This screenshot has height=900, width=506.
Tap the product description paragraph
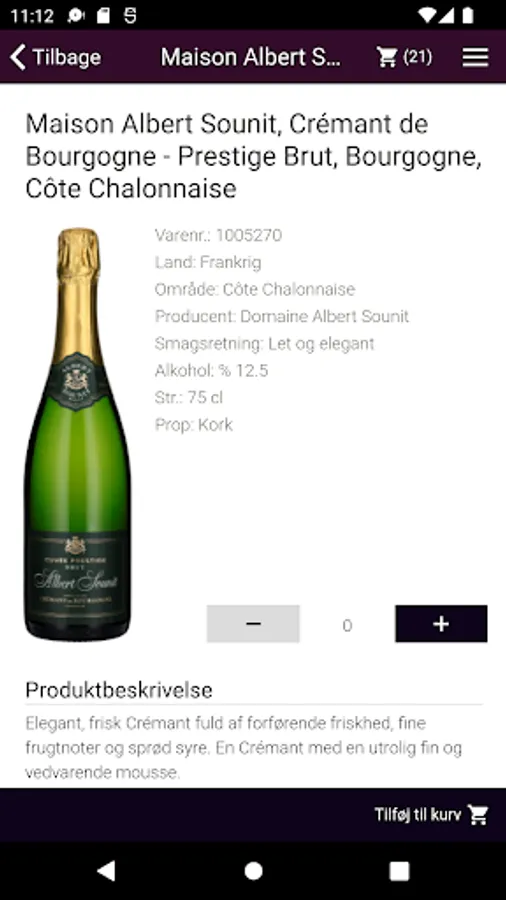coord(244,747)
